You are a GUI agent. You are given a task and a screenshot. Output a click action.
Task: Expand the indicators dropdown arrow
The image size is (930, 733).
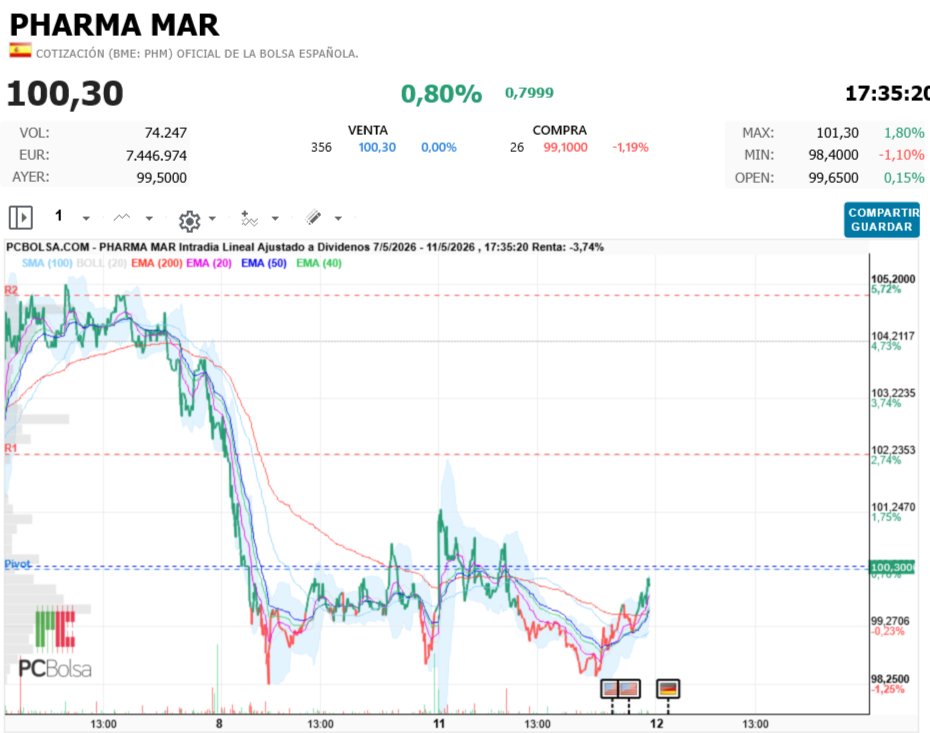click(275, 218)
